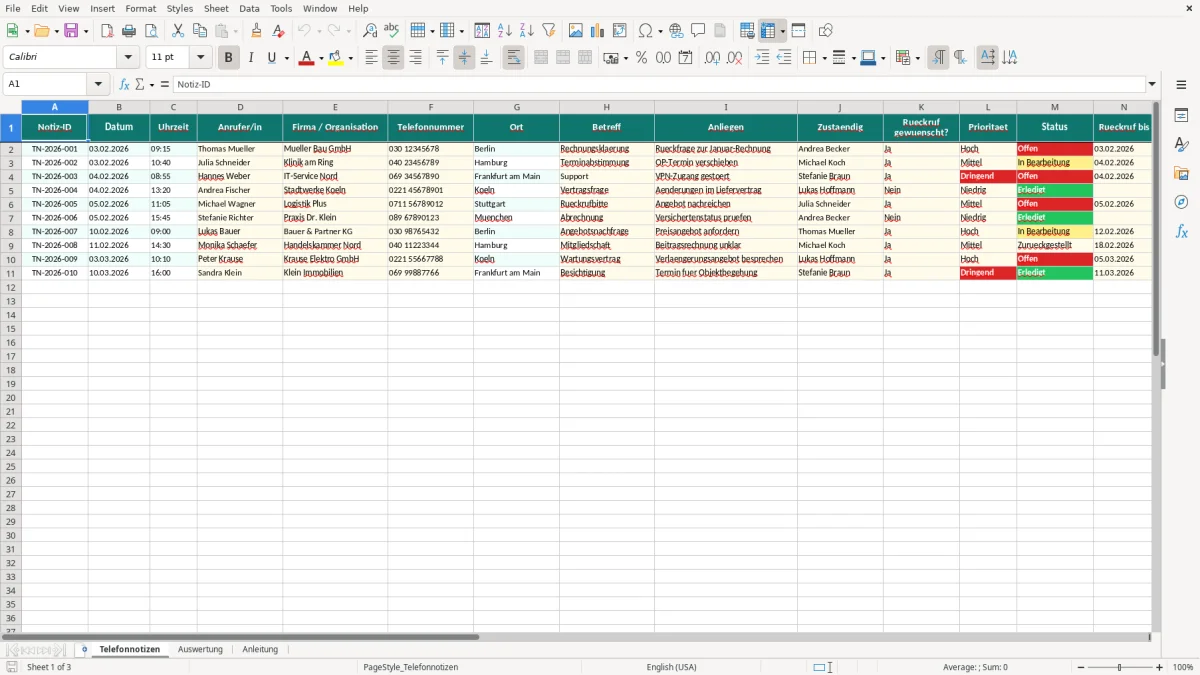Switch to the Auswertung sheet tab
Screen dimensions: 1200x675
tap(200, 649)
